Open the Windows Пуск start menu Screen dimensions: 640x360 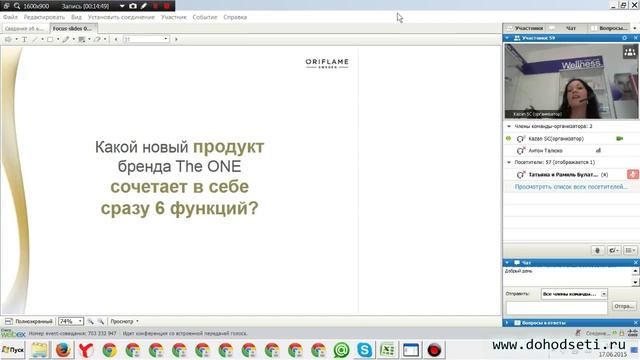pos(13,350)
